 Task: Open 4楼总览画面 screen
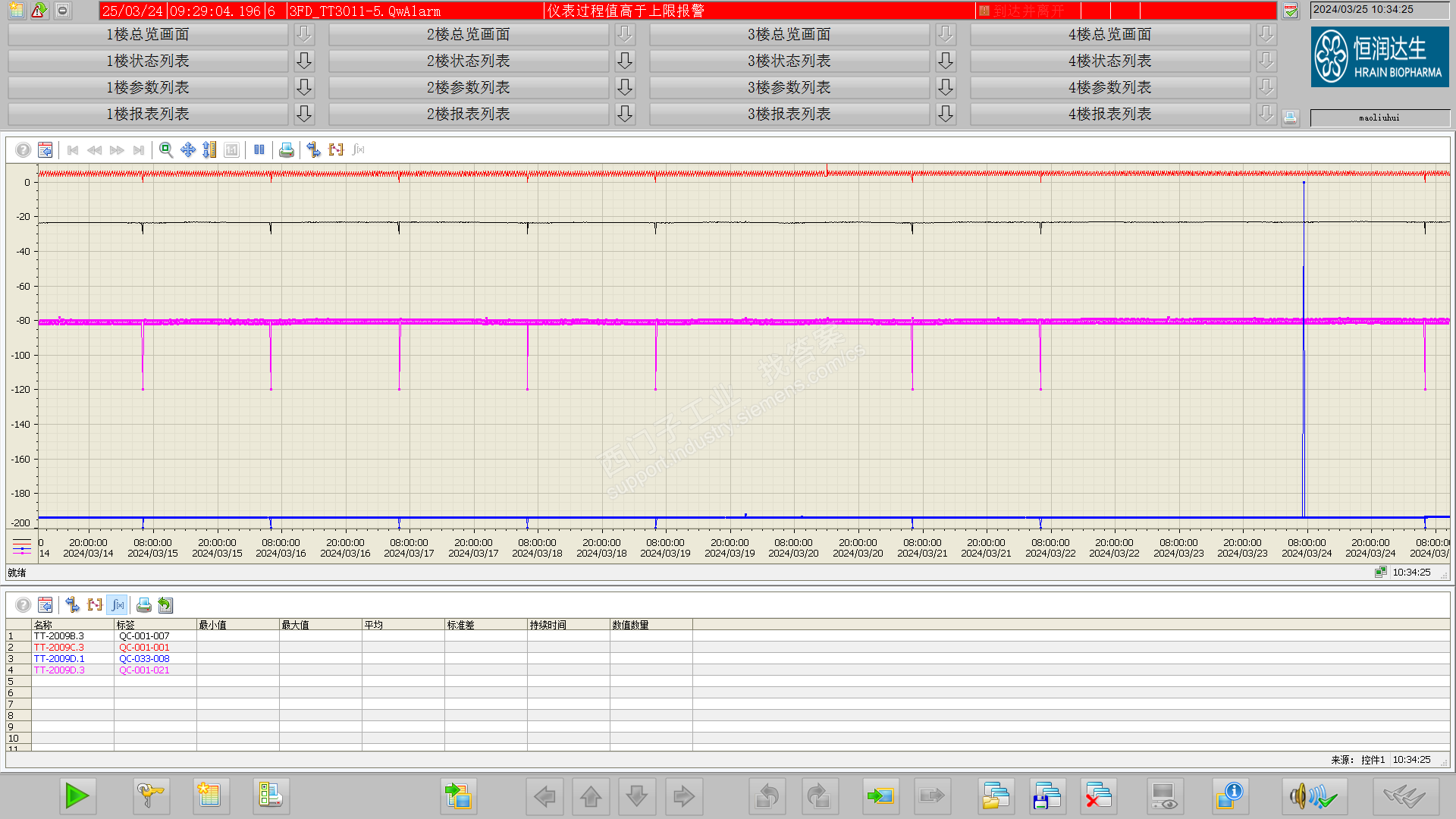click(x=1109, y=34)
